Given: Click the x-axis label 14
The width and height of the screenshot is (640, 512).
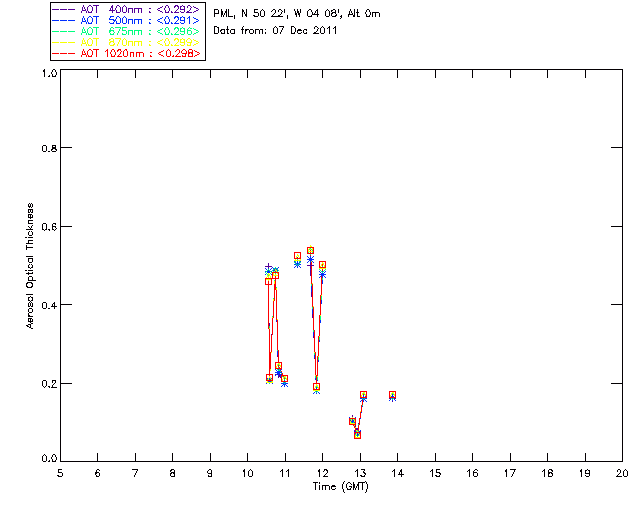Looking at the screenshot, I should coord(398,473).
